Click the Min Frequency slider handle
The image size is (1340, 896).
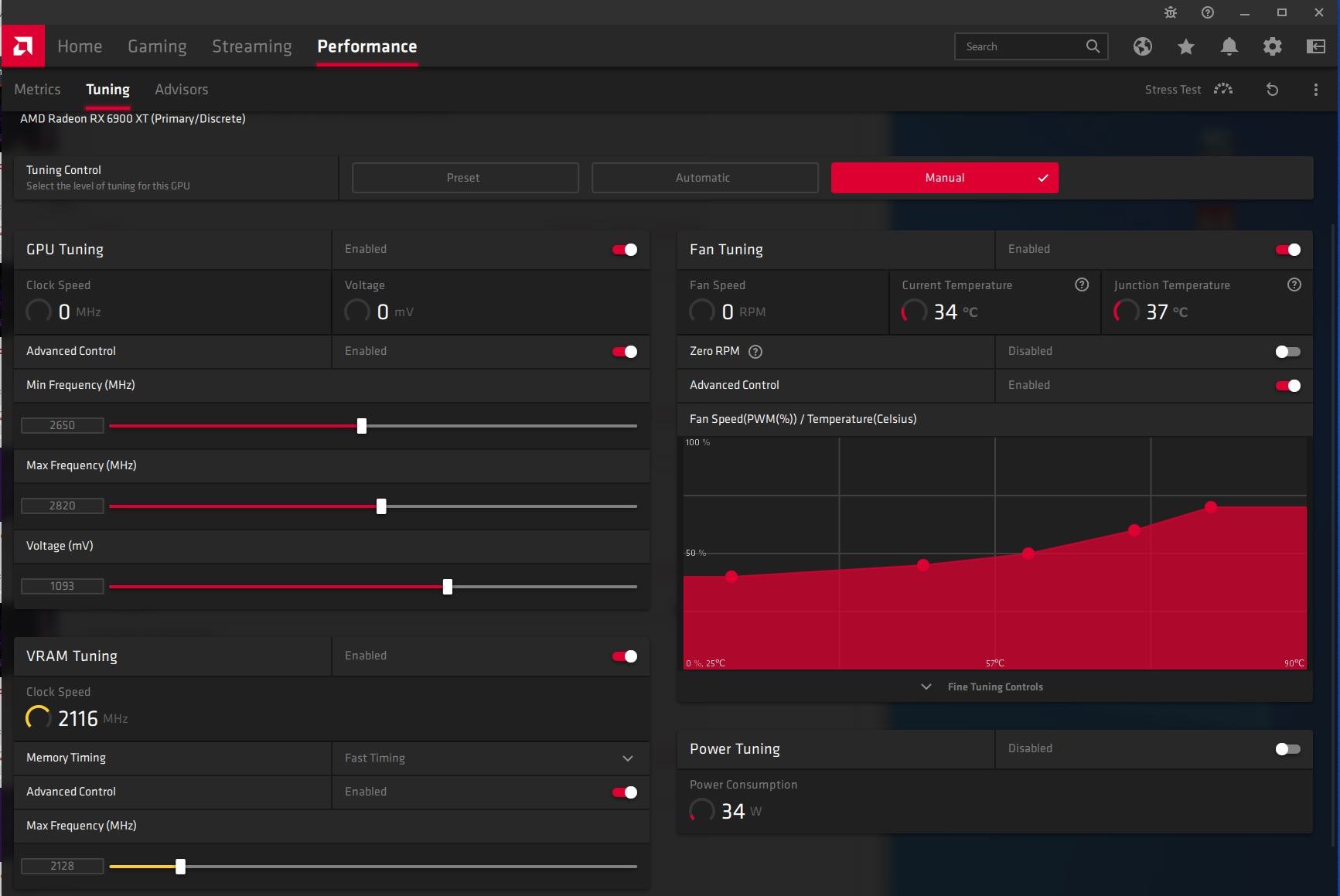tap(362, 426)
